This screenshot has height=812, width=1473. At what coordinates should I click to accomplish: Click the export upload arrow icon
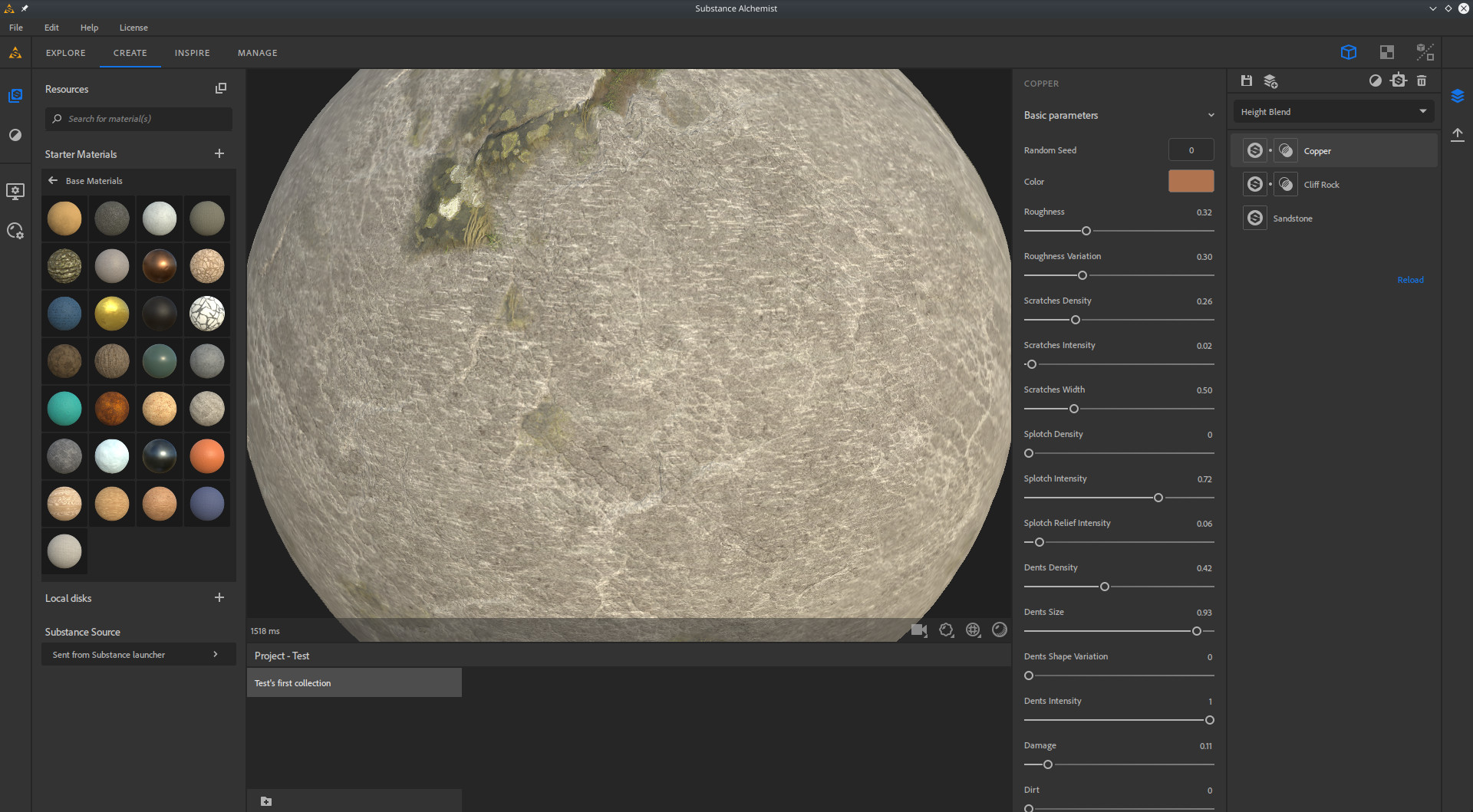1458,135
